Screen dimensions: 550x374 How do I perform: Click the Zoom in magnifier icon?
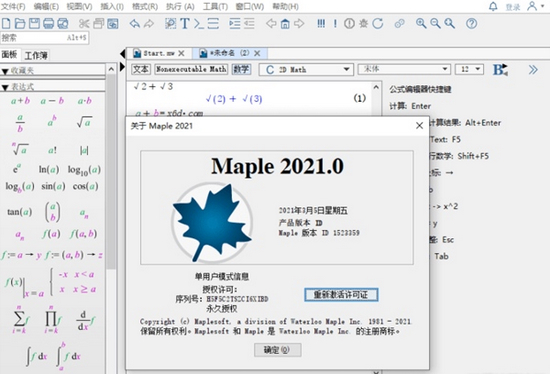pyautogui.click(x=421, y=24)
